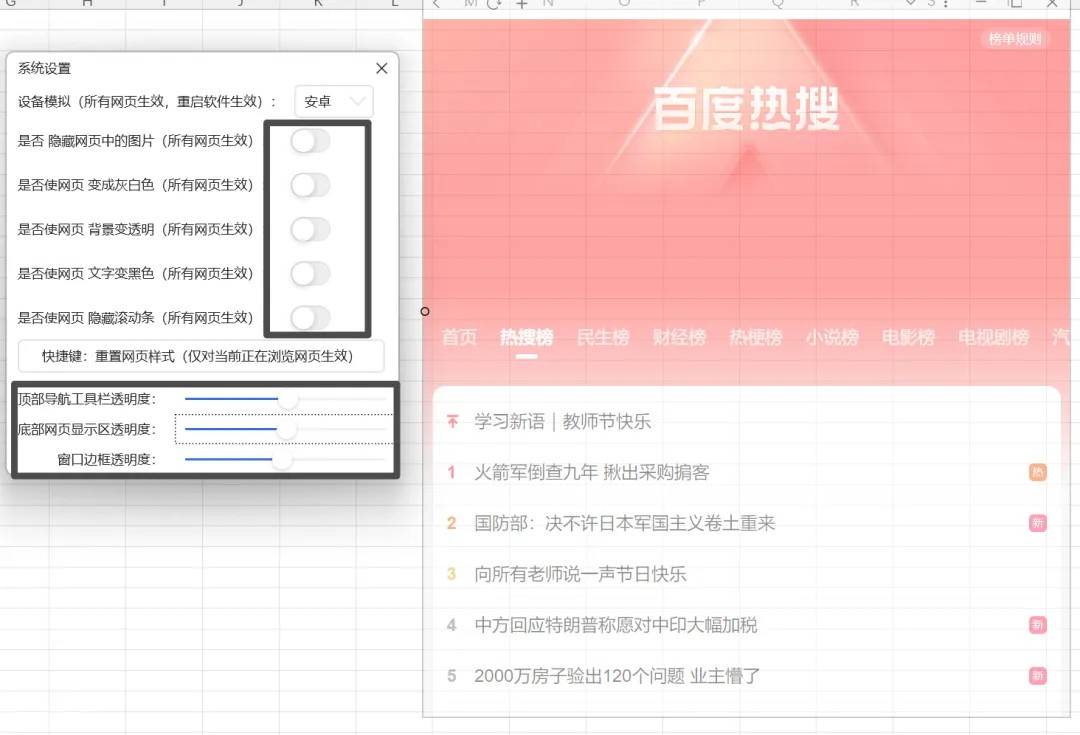
Task: Toggle the hide webpage images switch
Action: 310,141
